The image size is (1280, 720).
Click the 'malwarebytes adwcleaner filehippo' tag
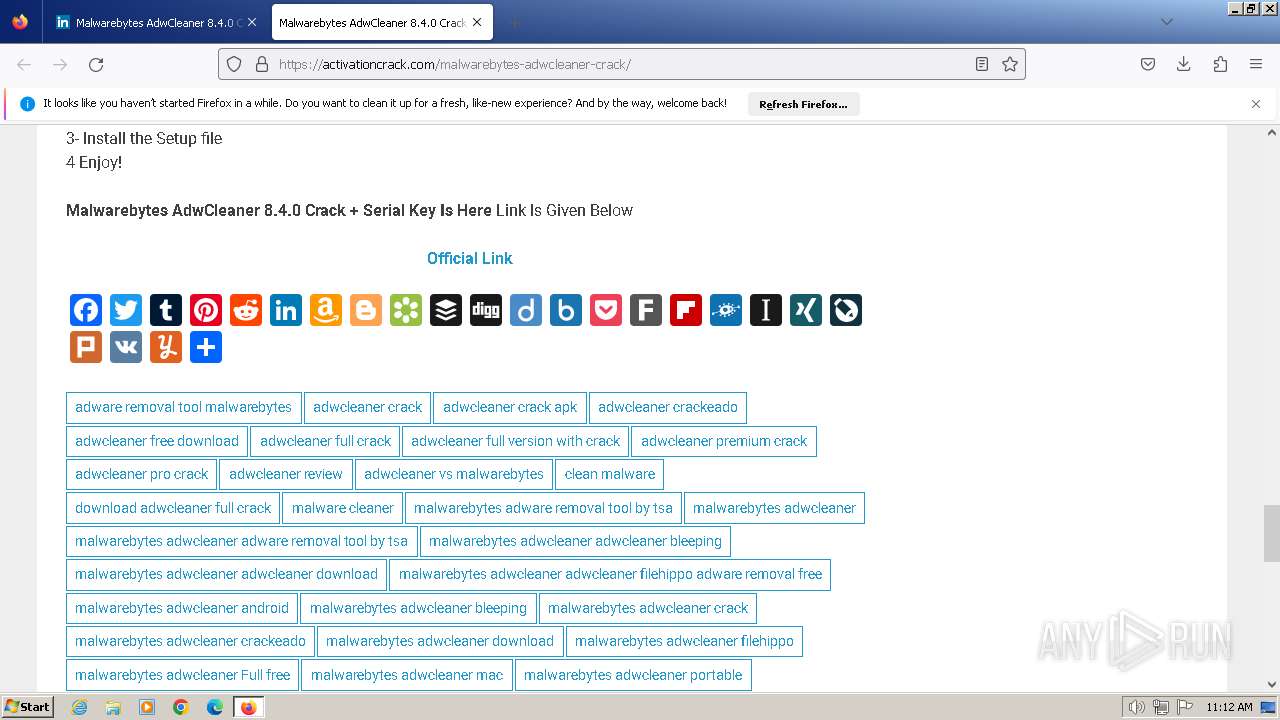(x=684, y=641)
